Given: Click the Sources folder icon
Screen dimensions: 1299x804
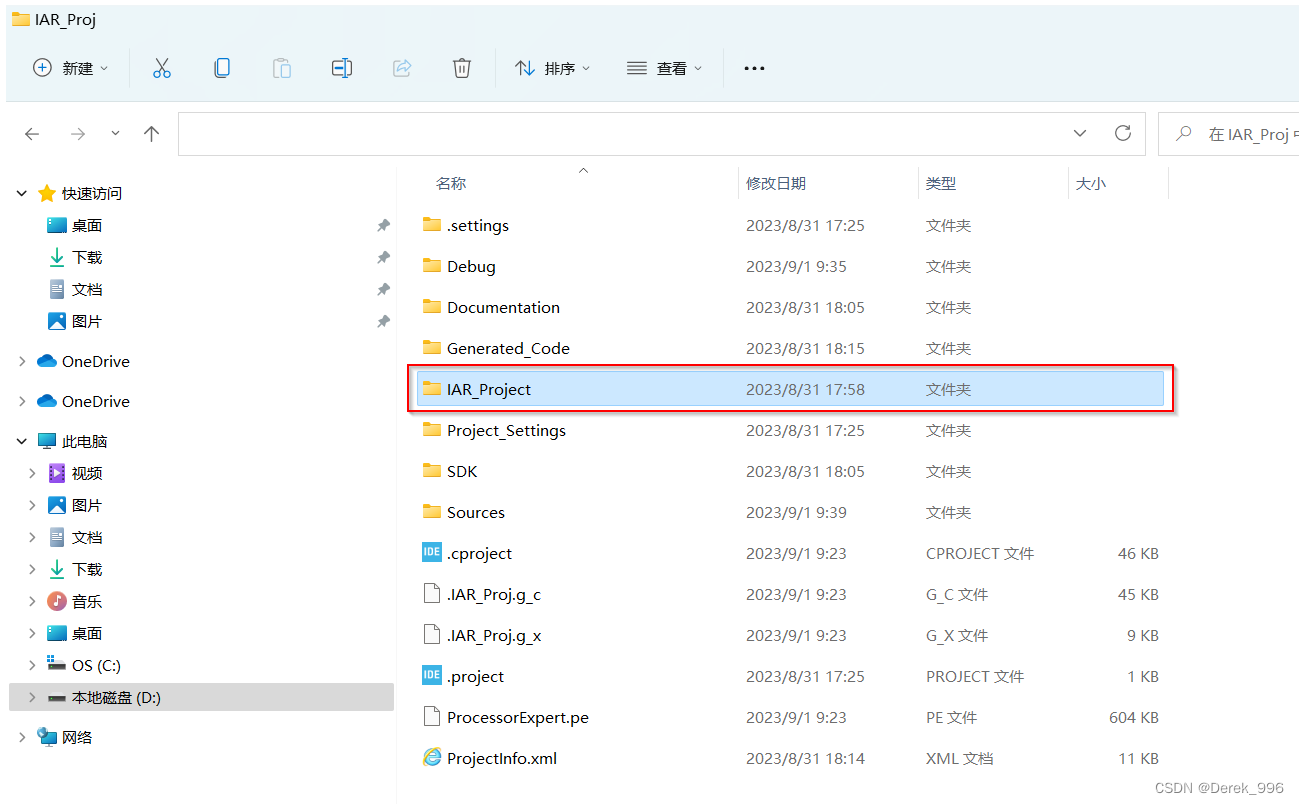Looking at the screenshot, I should tap(432, 512).
